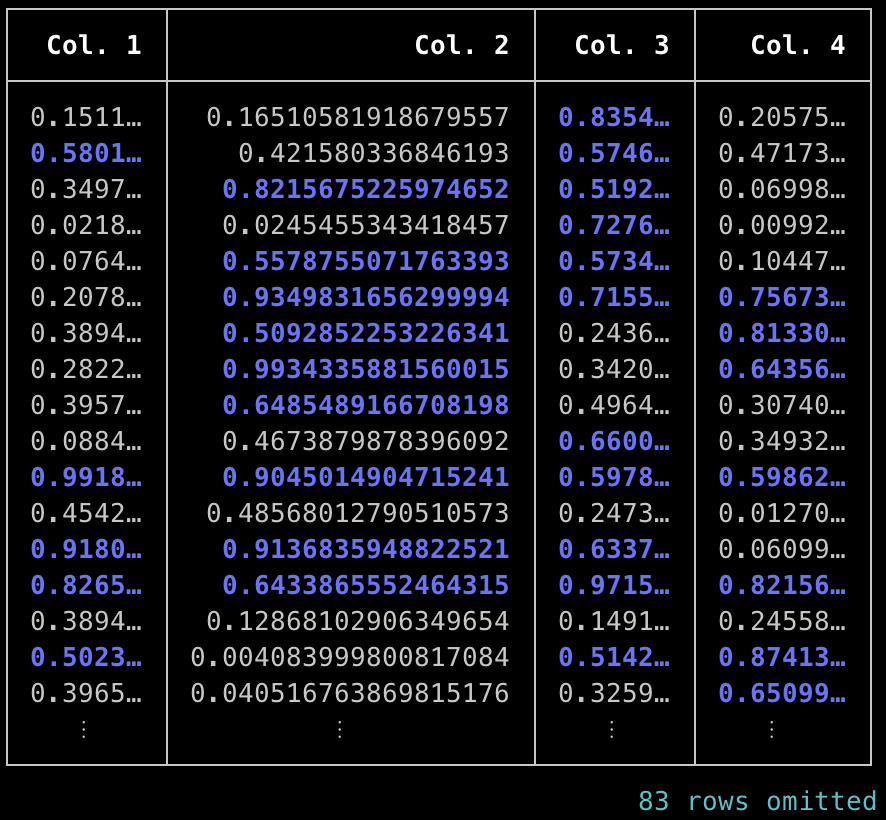Select the Col. 1 cell 0.2822…
886x820 pixels.
point(86,370)
